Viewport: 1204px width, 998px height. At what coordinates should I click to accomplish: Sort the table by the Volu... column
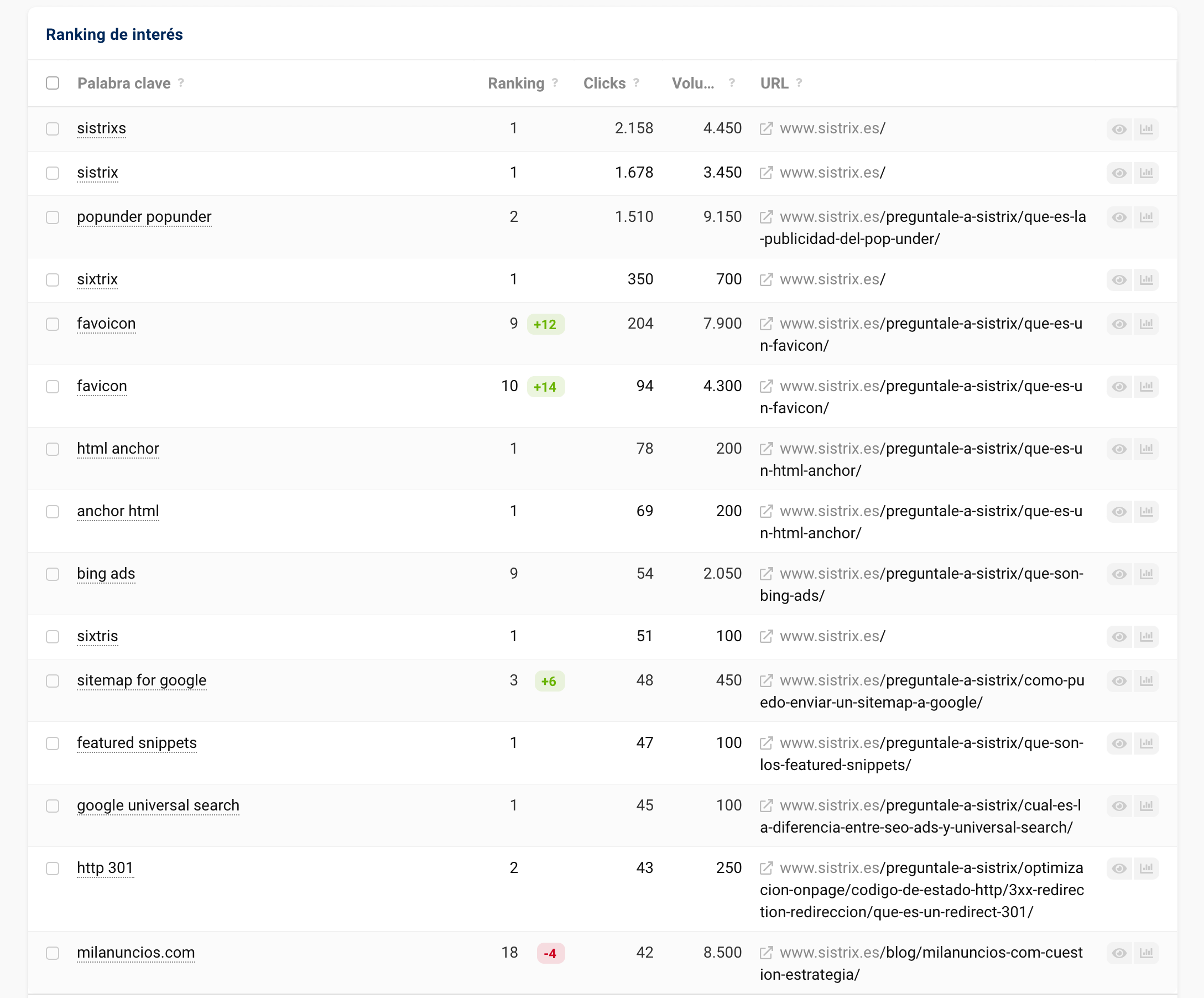(692, 83)
